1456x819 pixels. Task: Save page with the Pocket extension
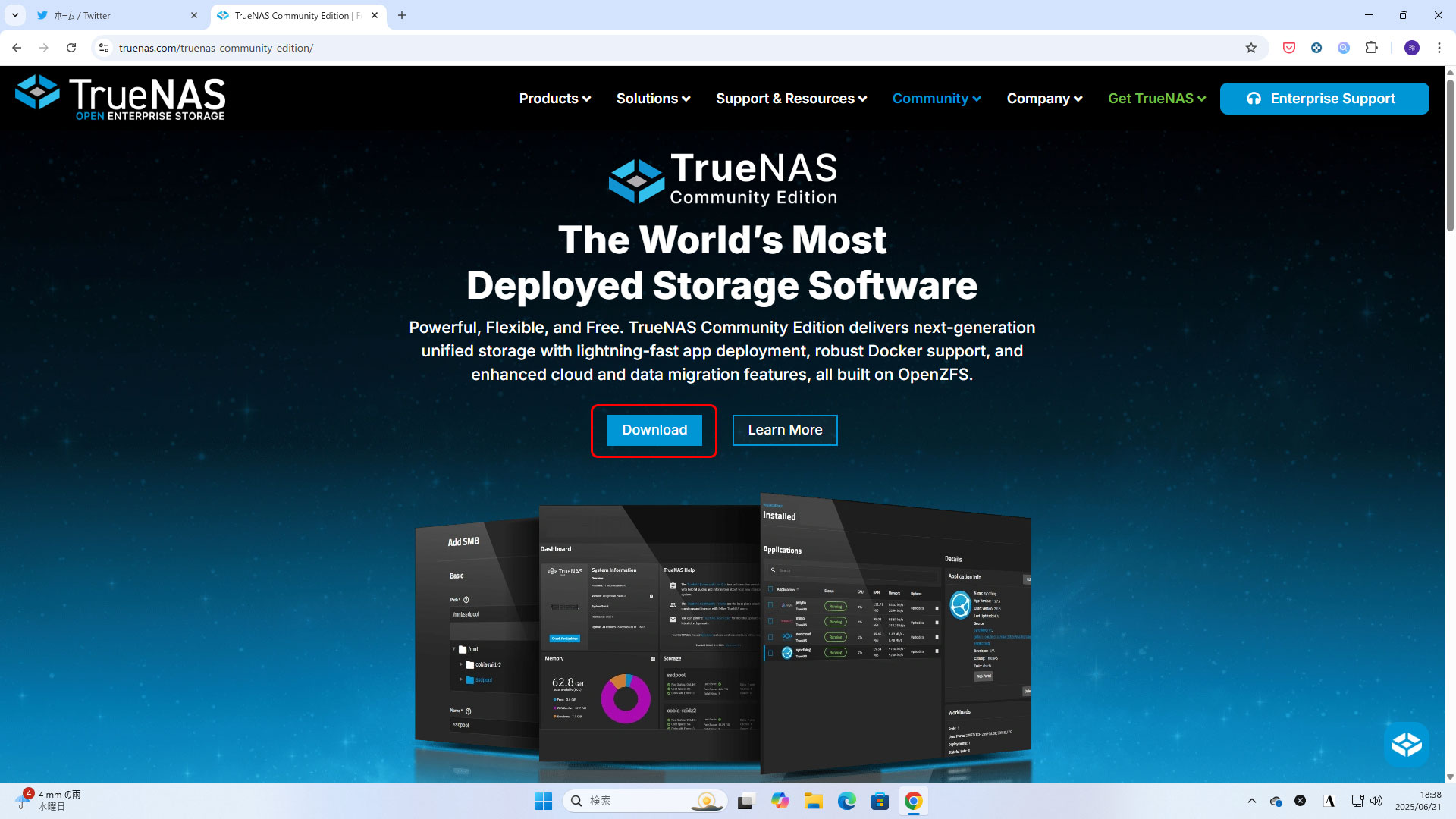(1289, 48)
